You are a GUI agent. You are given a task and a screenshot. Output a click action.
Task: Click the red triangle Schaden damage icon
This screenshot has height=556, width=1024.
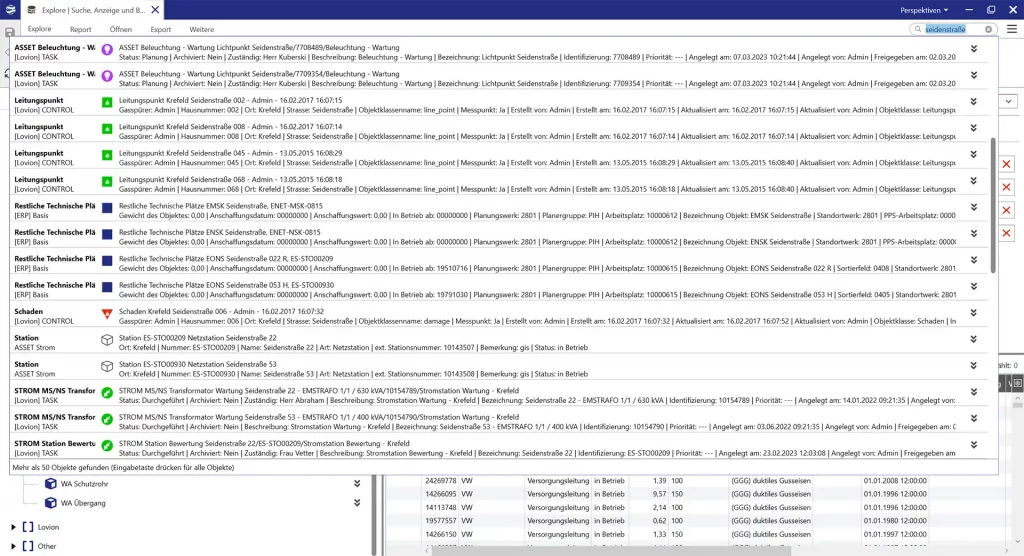tap(107, 313)
